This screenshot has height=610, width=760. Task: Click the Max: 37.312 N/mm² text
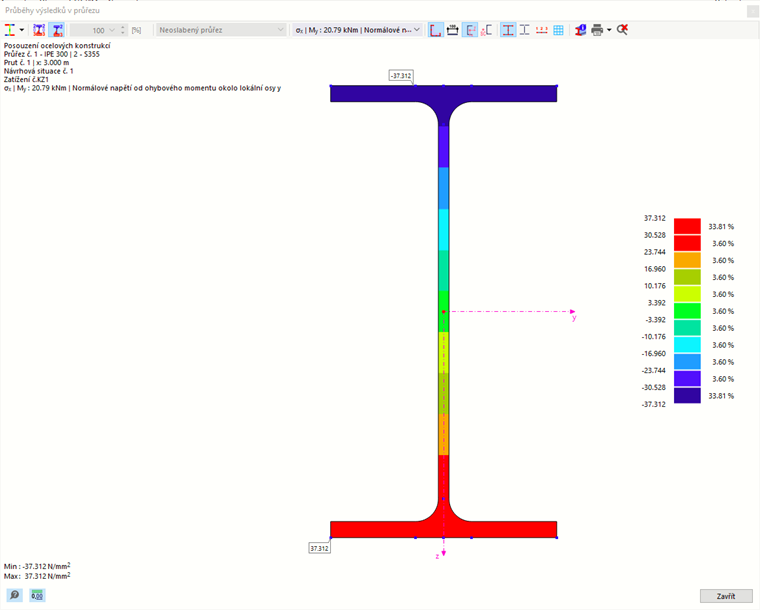[37, 576]
